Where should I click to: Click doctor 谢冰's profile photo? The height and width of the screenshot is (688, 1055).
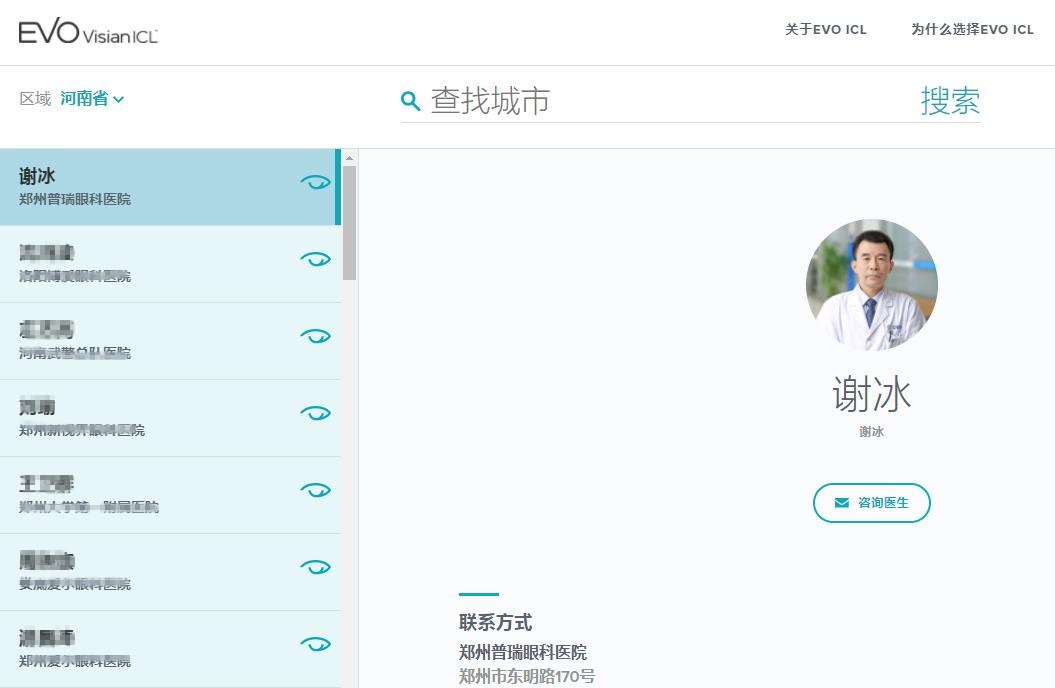(x=871, y=285)
